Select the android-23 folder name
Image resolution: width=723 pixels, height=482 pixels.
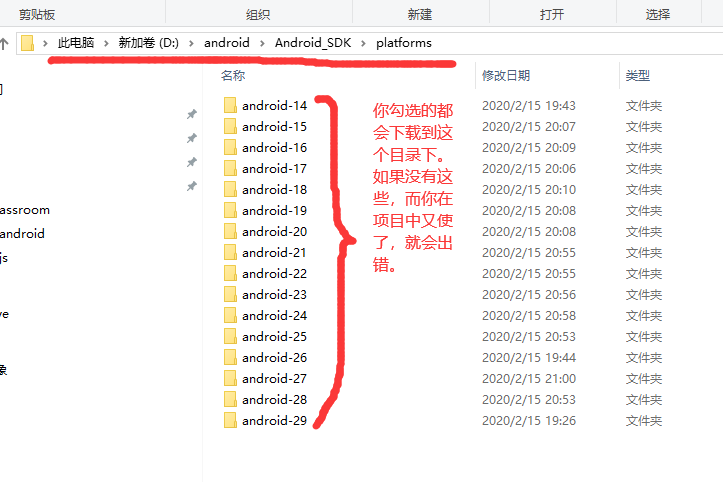[x=274, y=294]
